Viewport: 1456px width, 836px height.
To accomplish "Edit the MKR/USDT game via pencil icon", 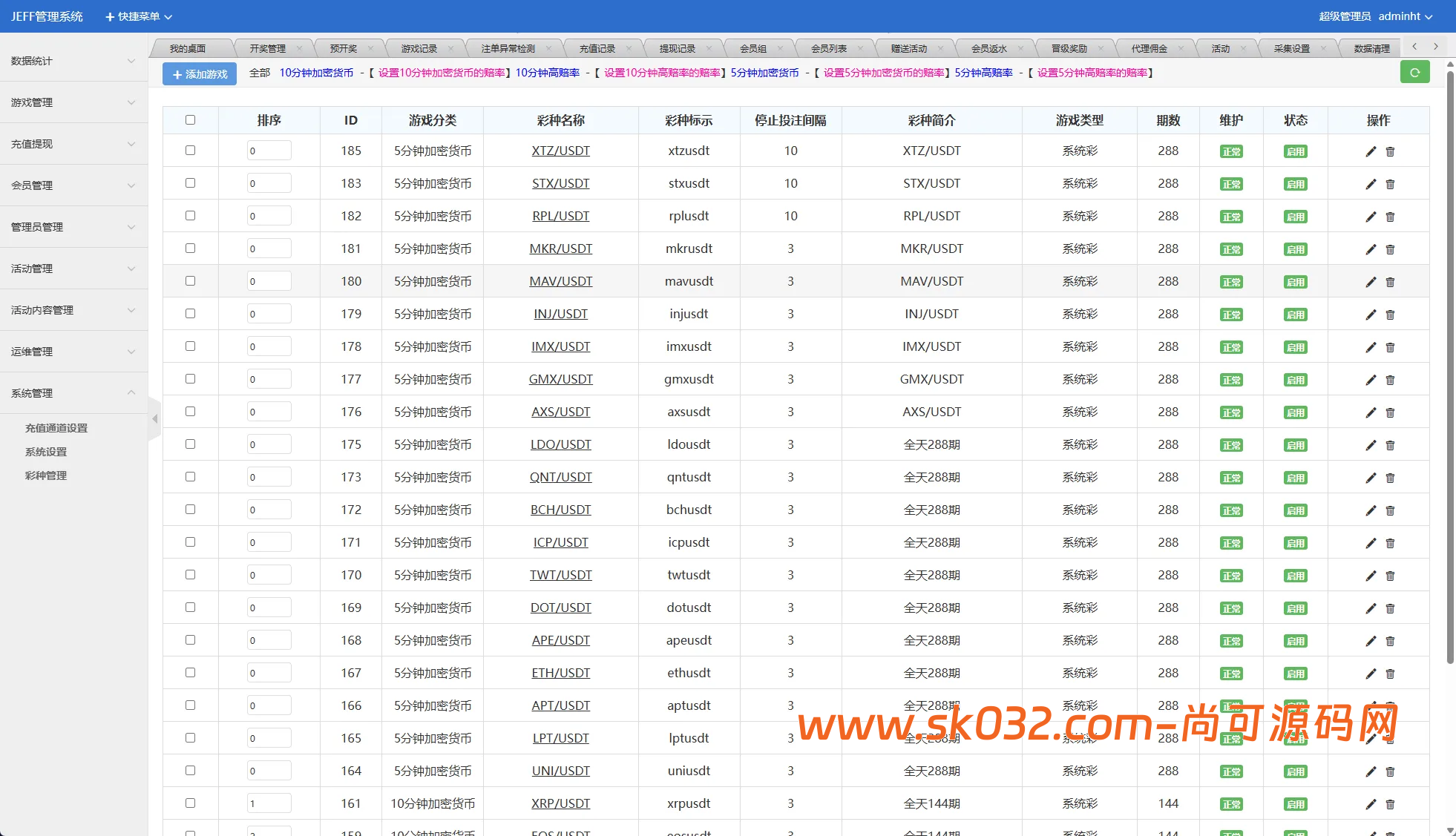I will tap(1371, 249).
